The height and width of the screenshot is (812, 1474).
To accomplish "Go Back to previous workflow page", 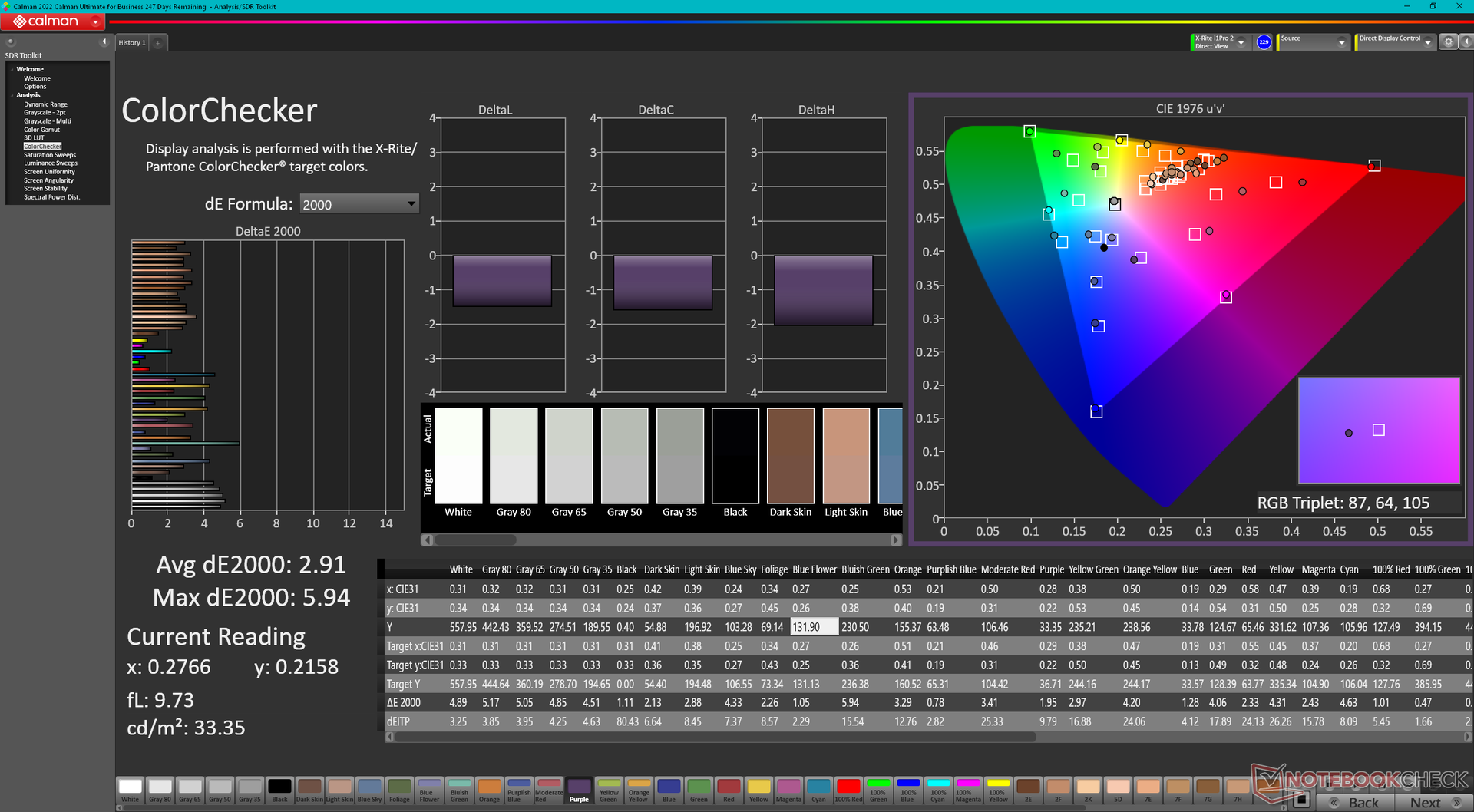I will (x=1355, y=802).
